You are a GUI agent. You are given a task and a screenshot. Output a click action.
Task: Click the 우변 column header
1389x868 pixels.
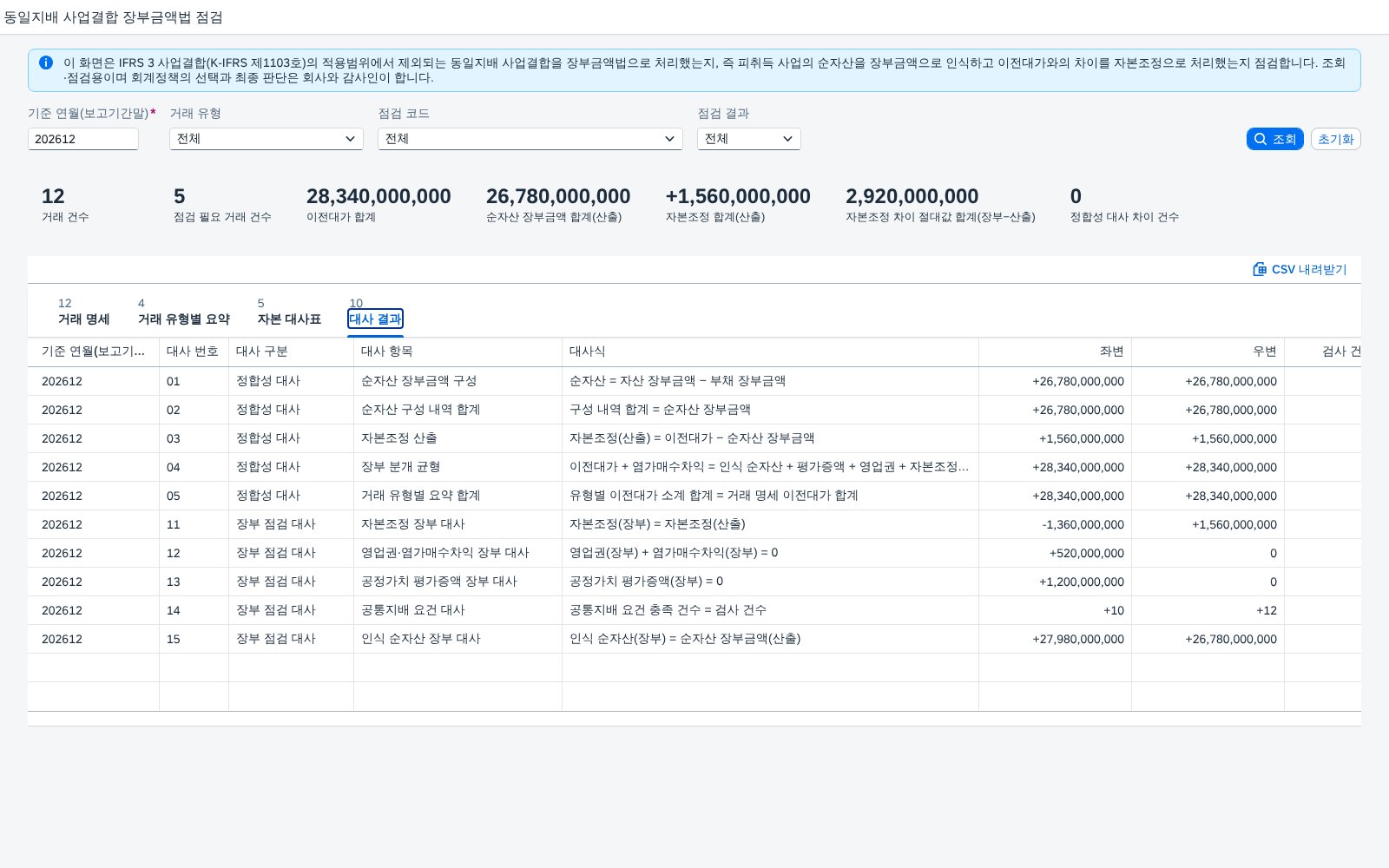pos(1208,352)
